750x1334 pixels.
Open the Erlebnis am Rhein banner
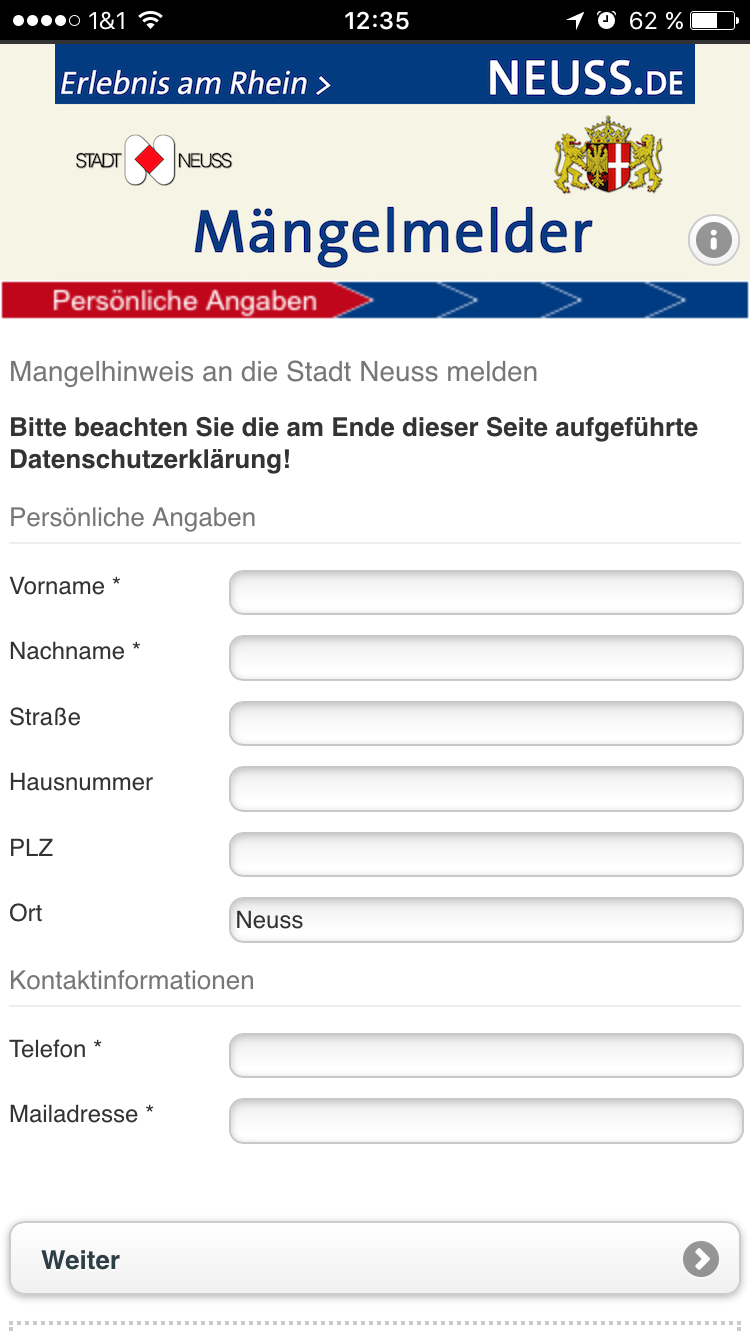click(x=374, y=75)
